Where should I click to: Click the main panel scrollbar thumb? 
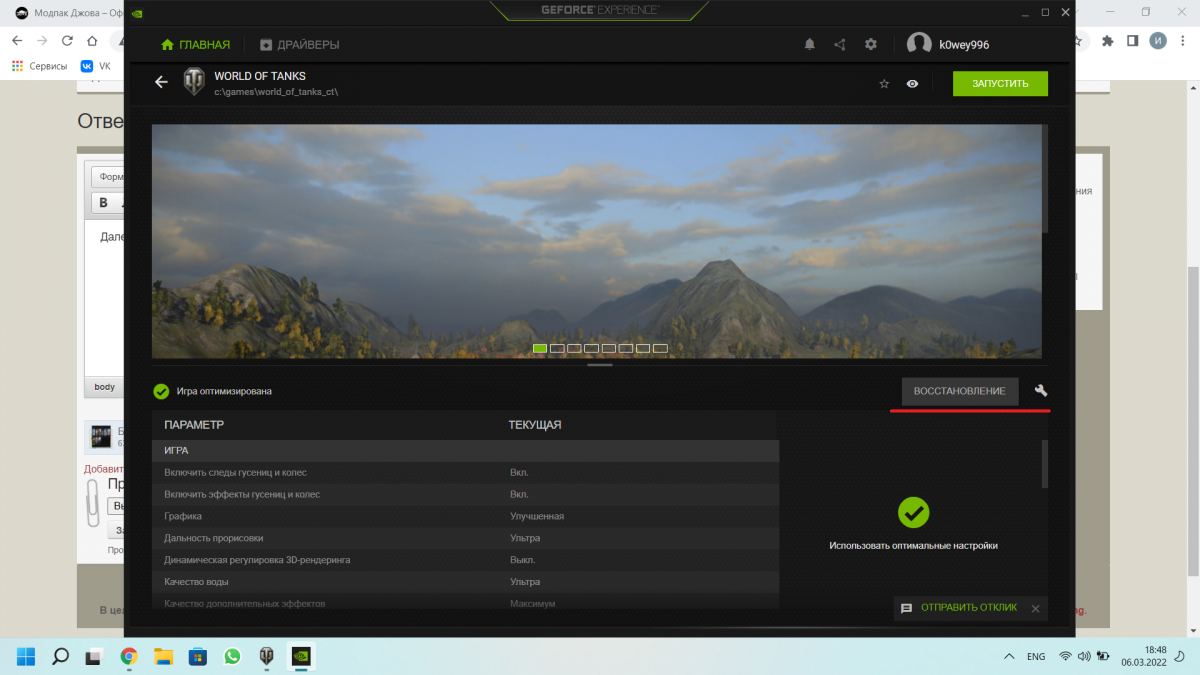[x=1045, y=178]
